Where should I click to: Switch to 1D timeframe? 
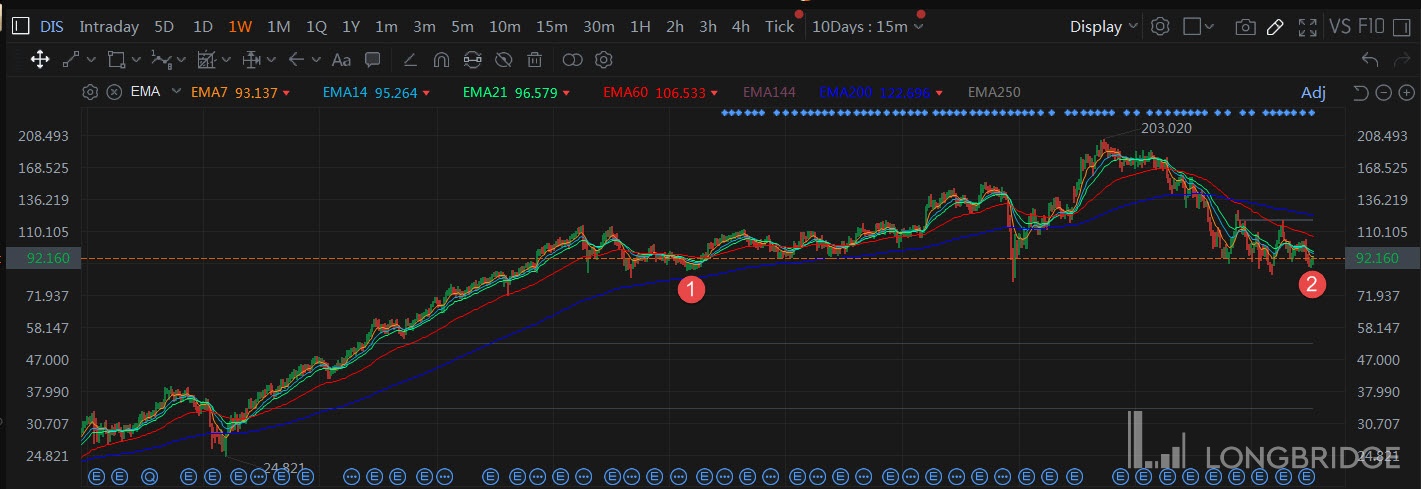[202, 27]
